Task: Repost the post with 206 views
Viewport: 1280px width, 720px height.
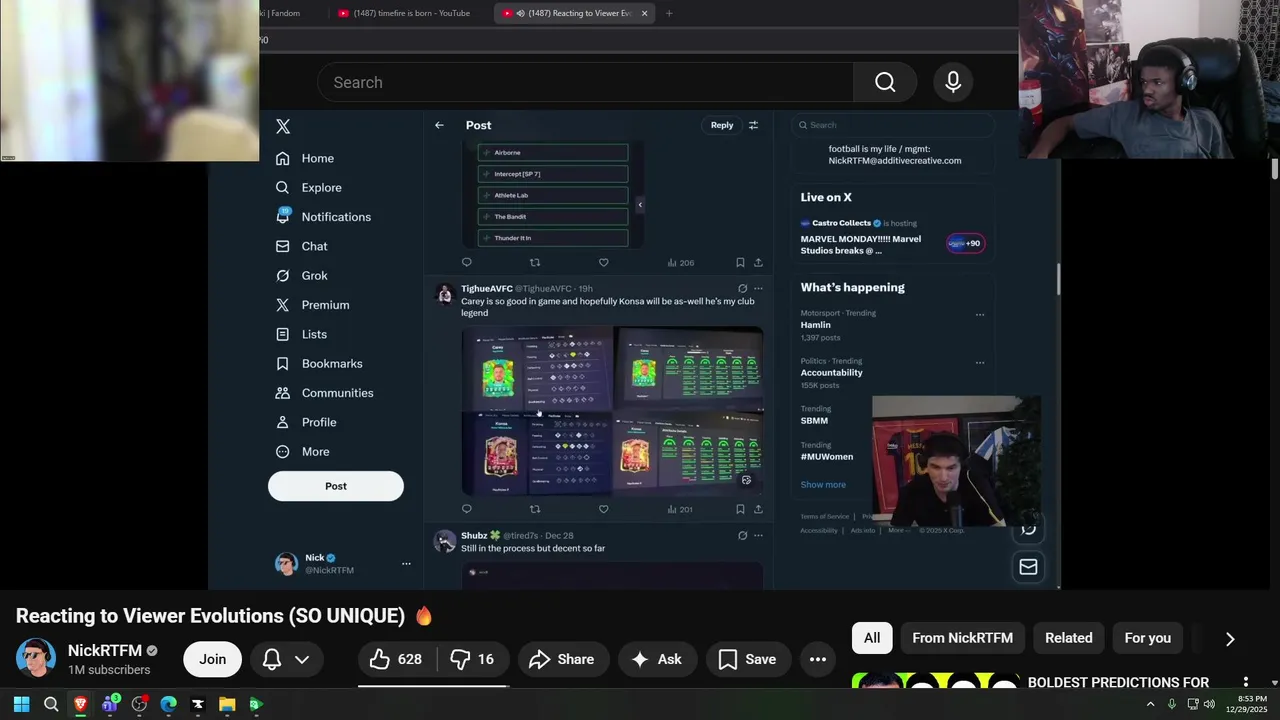Action: tap(535, 262)
